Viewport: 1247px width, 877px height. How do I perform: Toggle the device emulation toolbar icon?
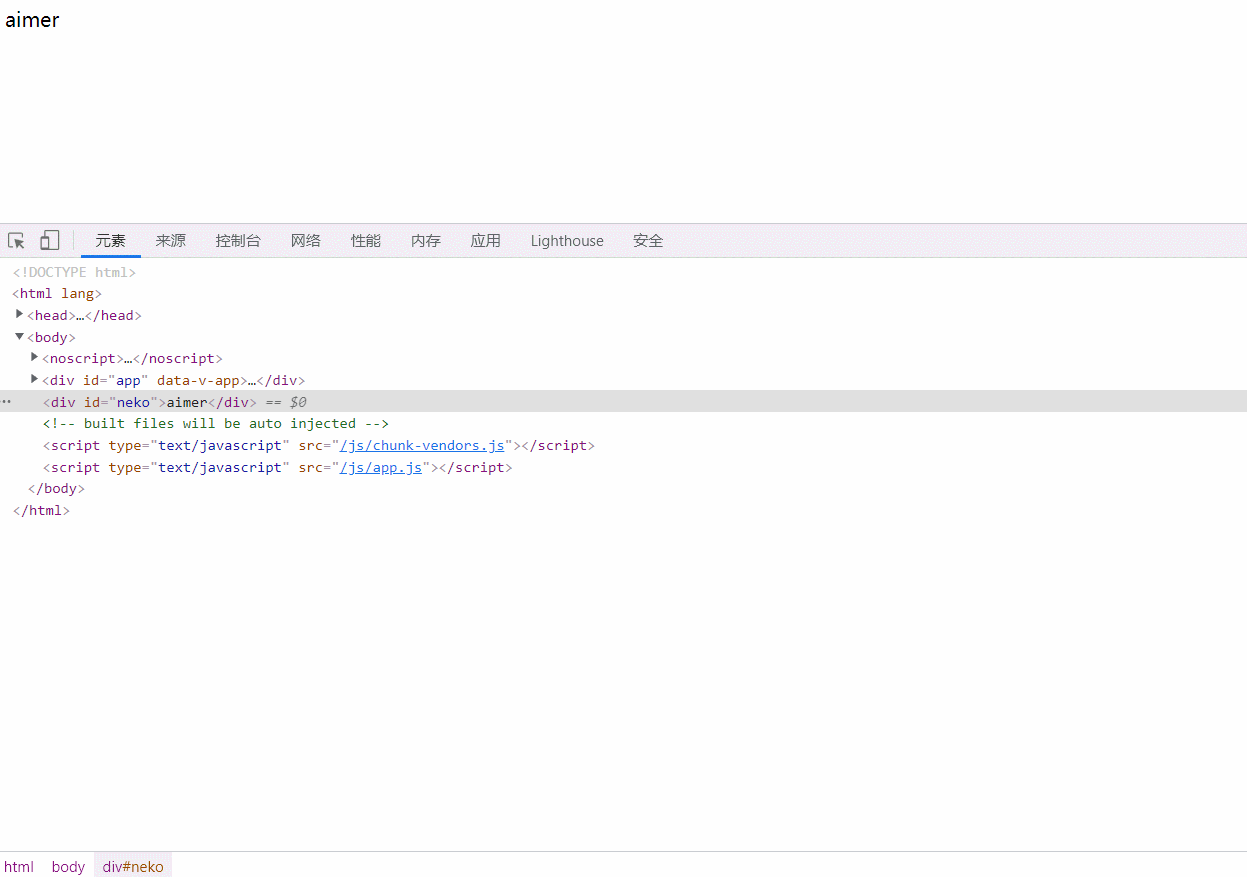(x=48, y=240)
